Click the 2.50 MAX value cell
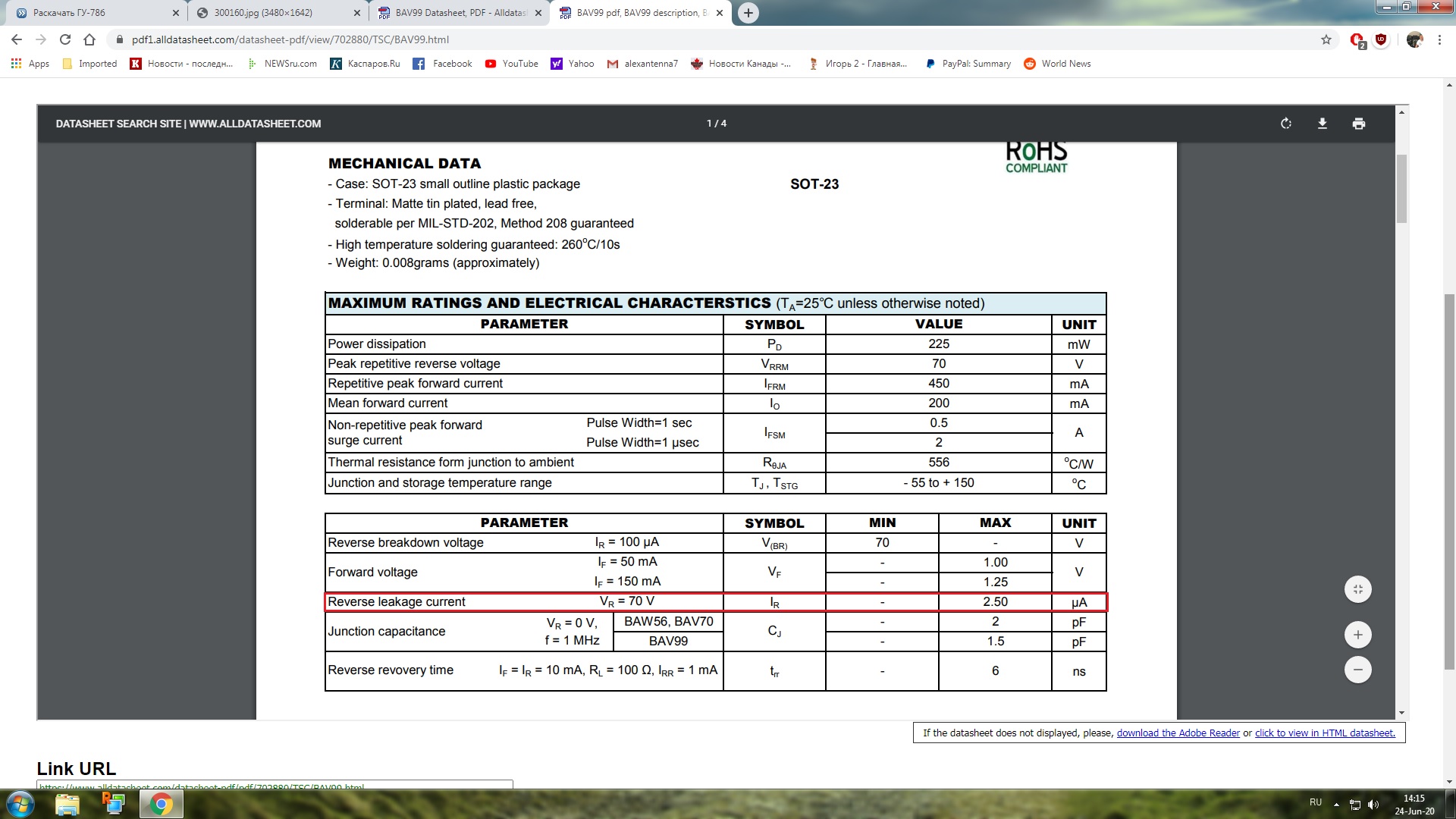This screenshot has width=1456, height=819. point(995,602)
